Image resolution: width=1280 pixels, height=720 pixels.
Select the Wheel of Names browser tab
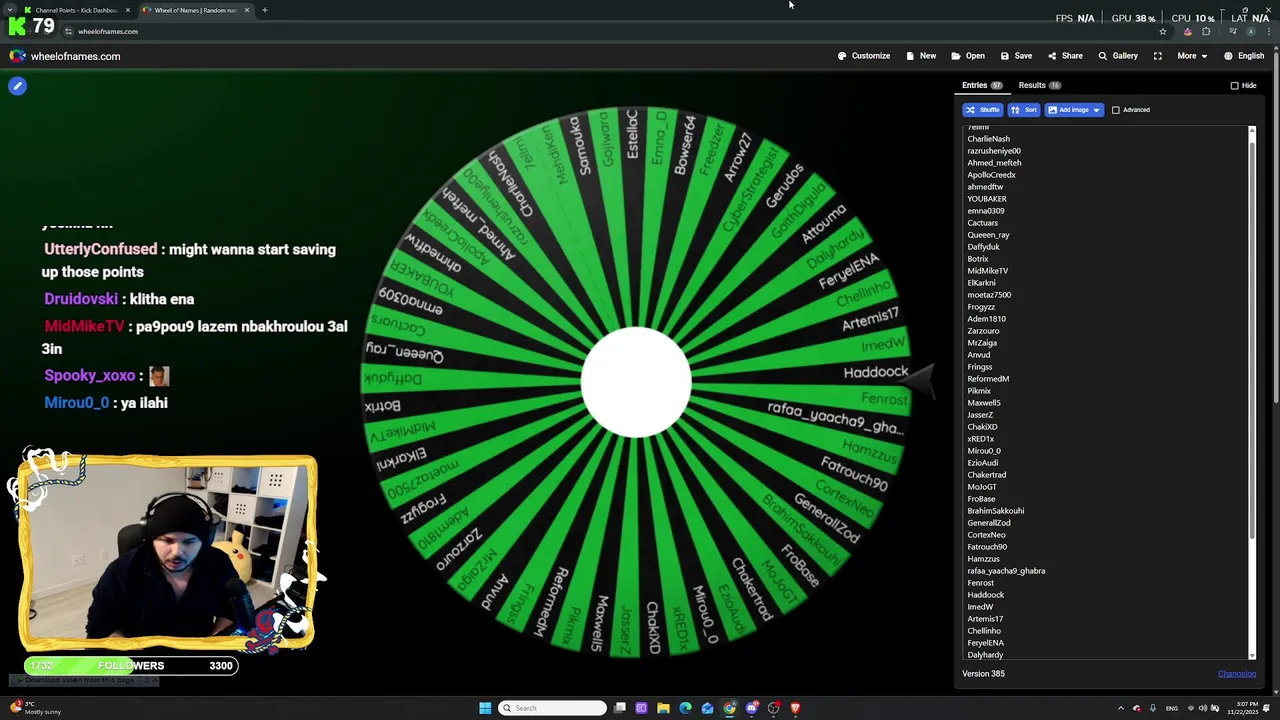tap(195, 10)
